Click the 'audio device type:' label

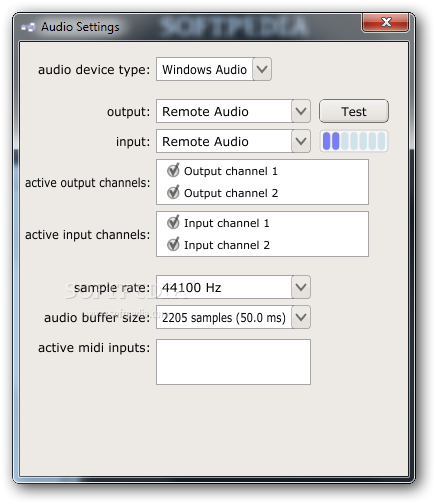[x=94, y=70]
